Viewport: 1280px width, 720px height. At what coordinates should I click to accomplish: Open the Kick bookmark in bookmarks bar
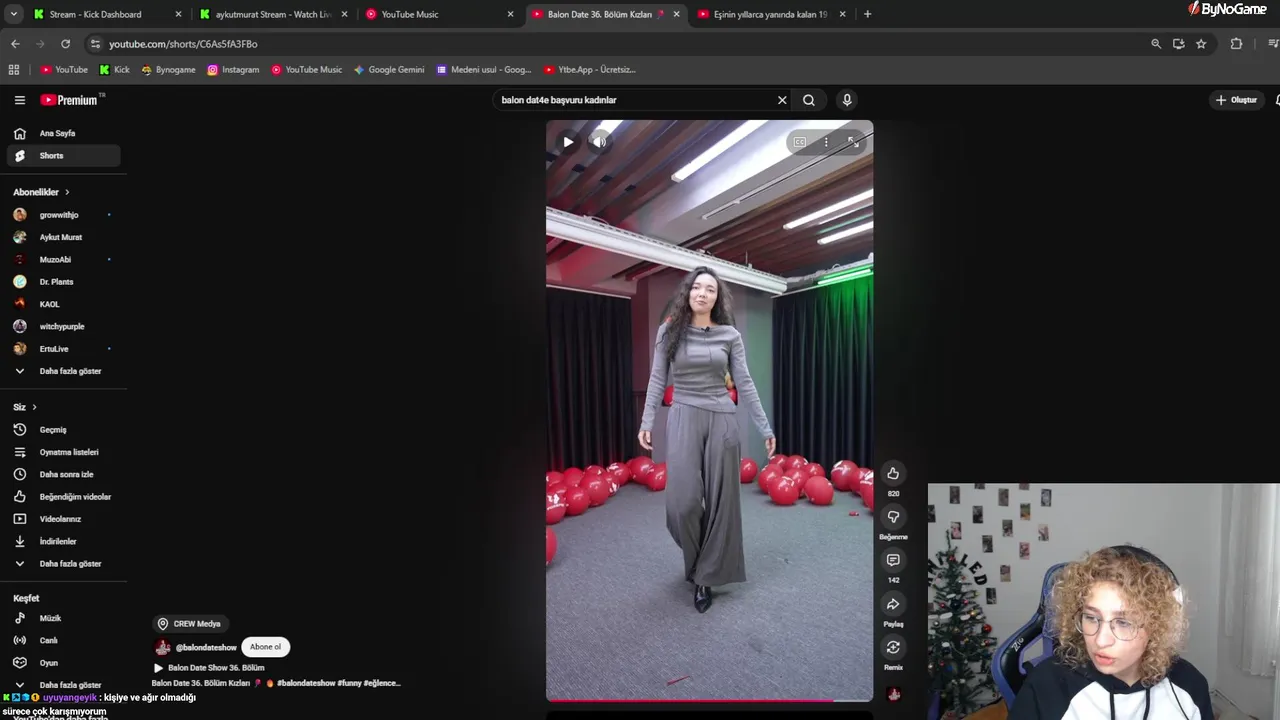(x=115, y=70)
